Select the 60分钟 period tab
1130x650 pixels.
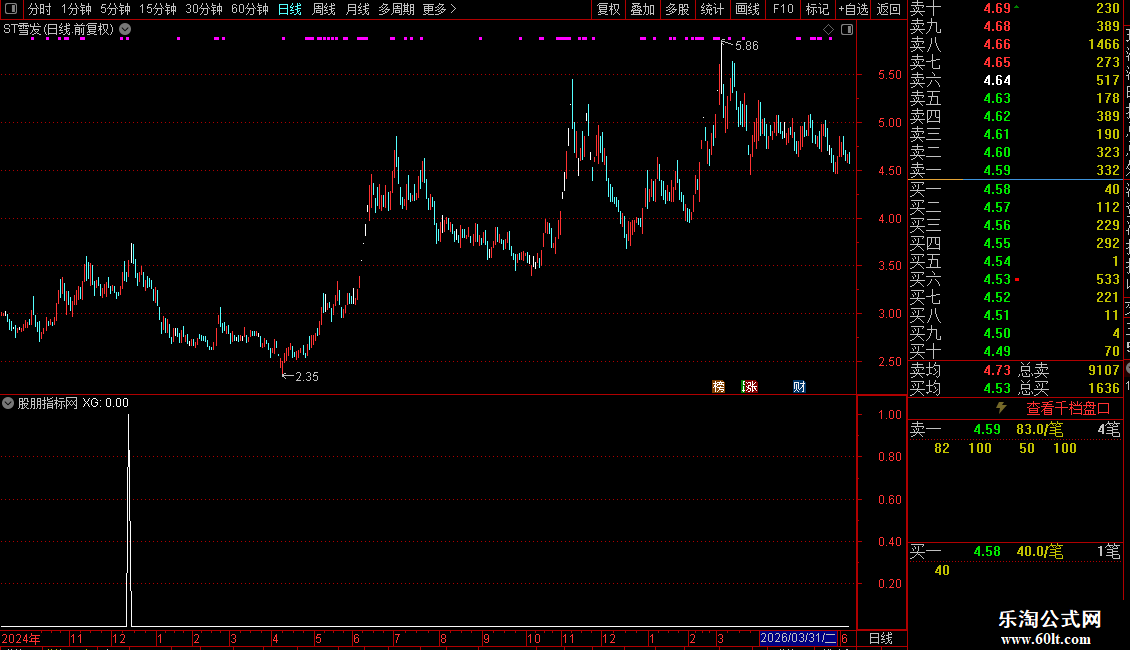tap(250, 9)
